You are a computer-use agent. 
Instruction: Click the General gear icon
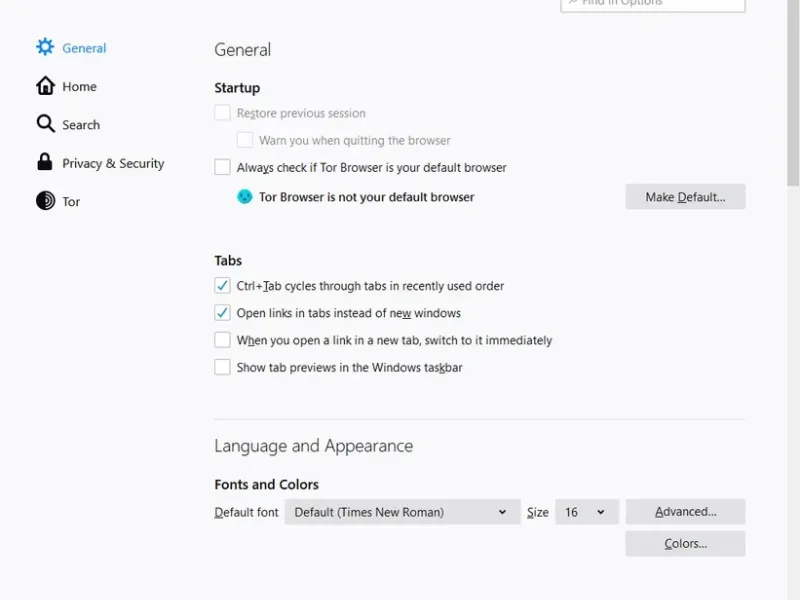[45, 47]
